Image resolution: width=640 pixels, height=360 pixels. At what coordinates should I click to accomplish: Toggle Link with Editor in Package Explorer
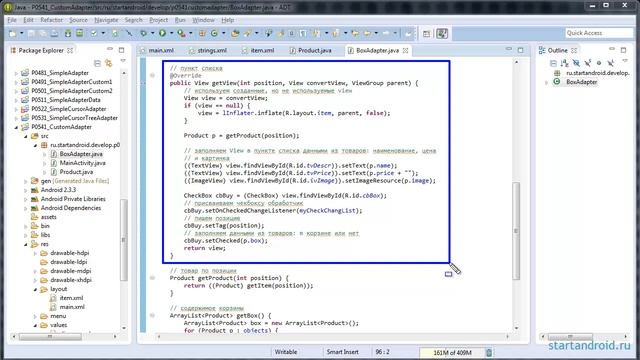[109, 63]
